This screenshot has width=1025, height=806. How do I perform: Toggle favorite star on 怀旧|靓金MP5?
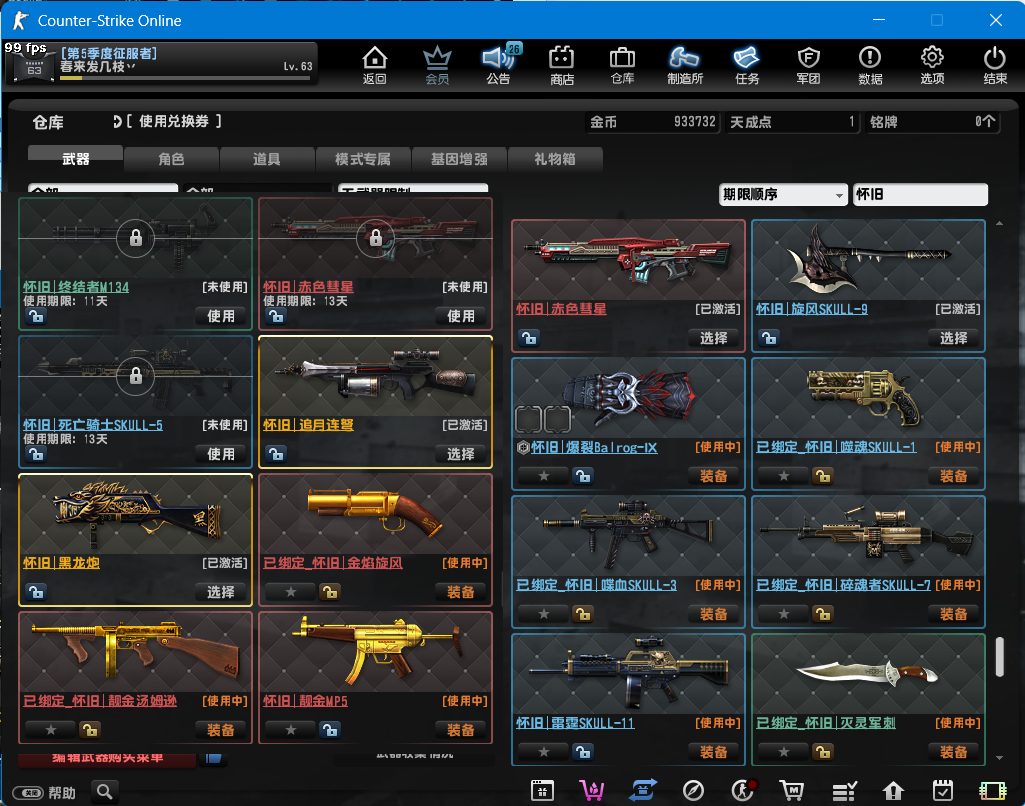291,730
